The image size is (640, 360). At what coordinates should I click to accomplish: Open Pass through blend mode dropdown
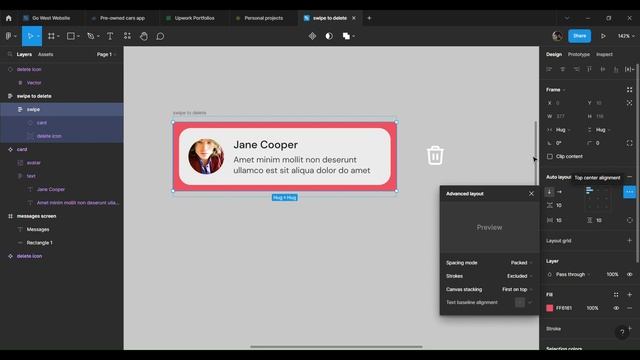click(x=573, y=274)
